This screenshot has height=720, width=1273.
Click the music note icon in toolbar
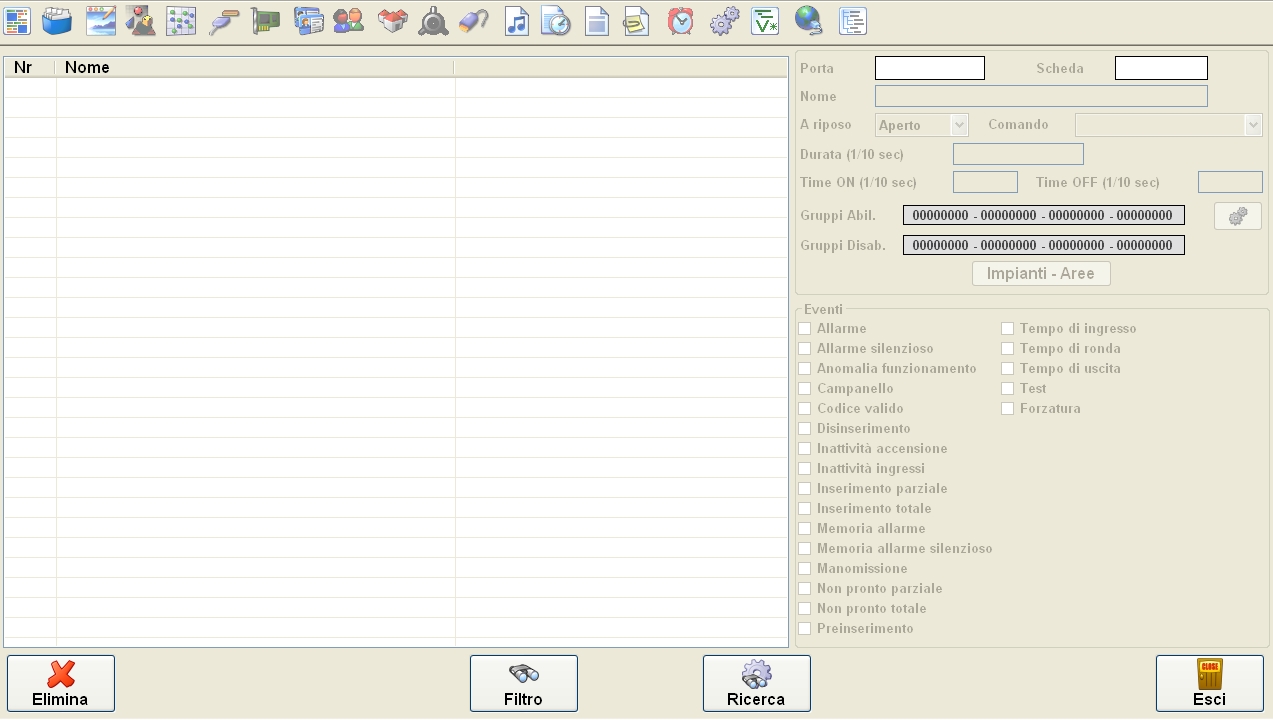point(516,21)
